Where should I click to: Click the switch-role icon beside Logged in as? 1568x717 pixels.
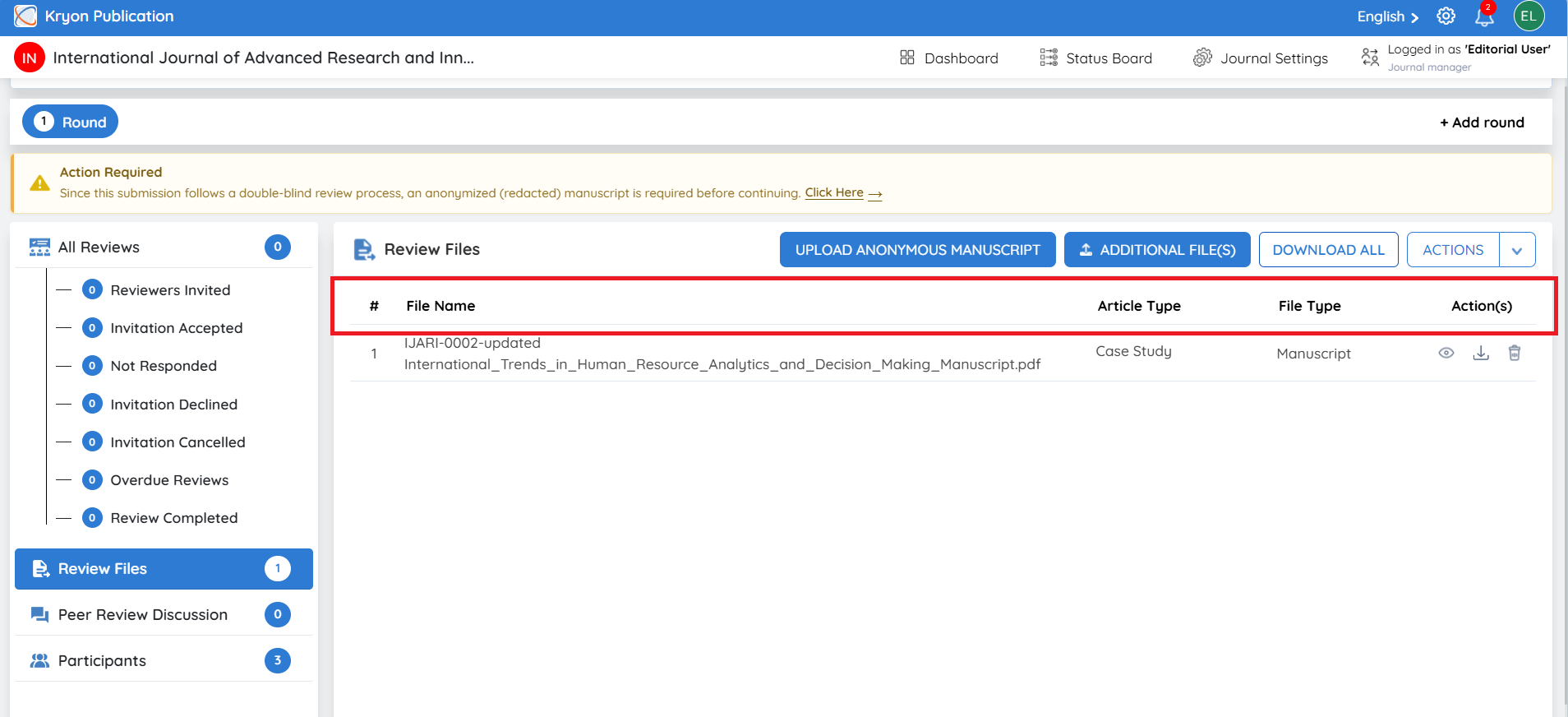point(1370,57)
